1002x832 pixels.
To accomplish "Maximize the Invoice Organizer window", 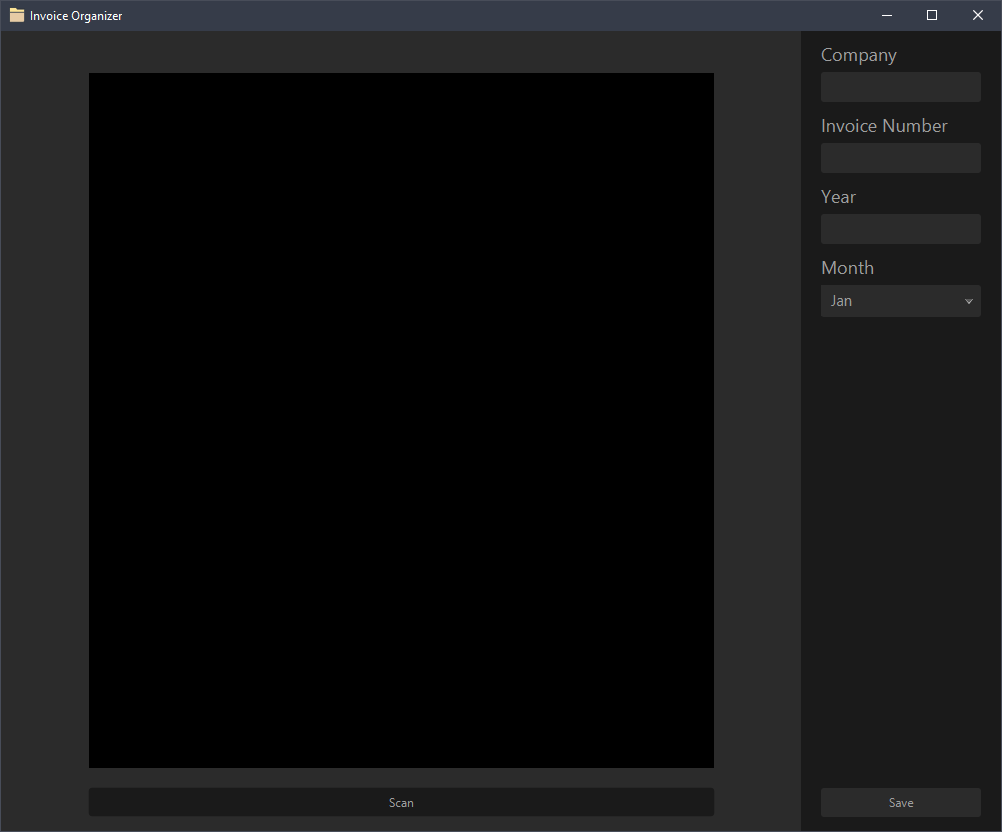I will (x=932, y=15).
